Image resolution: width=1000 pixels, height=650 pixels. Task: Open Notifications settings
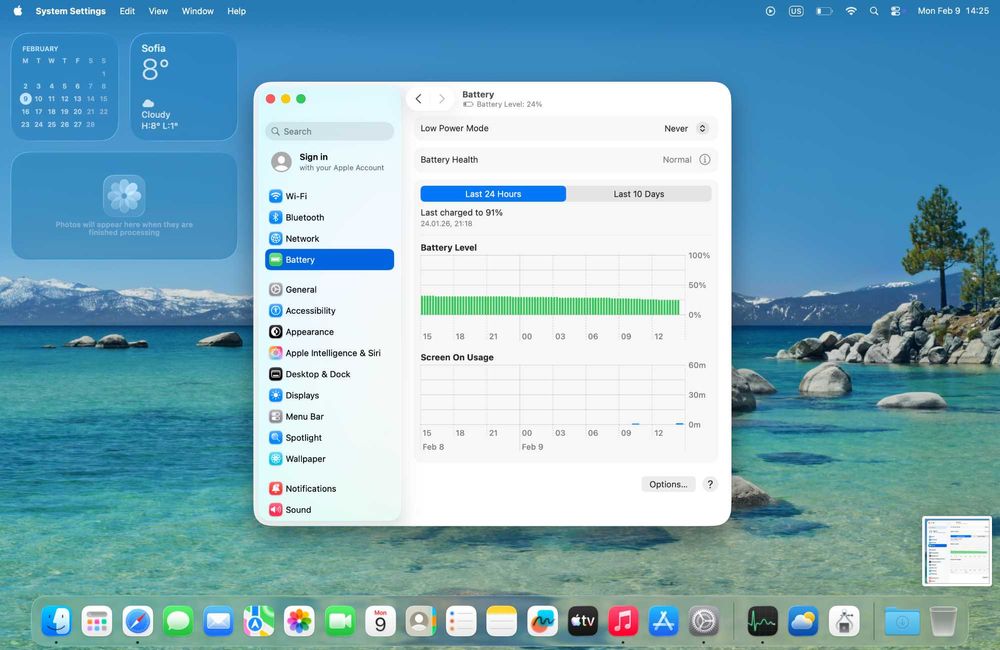(329, 488)
